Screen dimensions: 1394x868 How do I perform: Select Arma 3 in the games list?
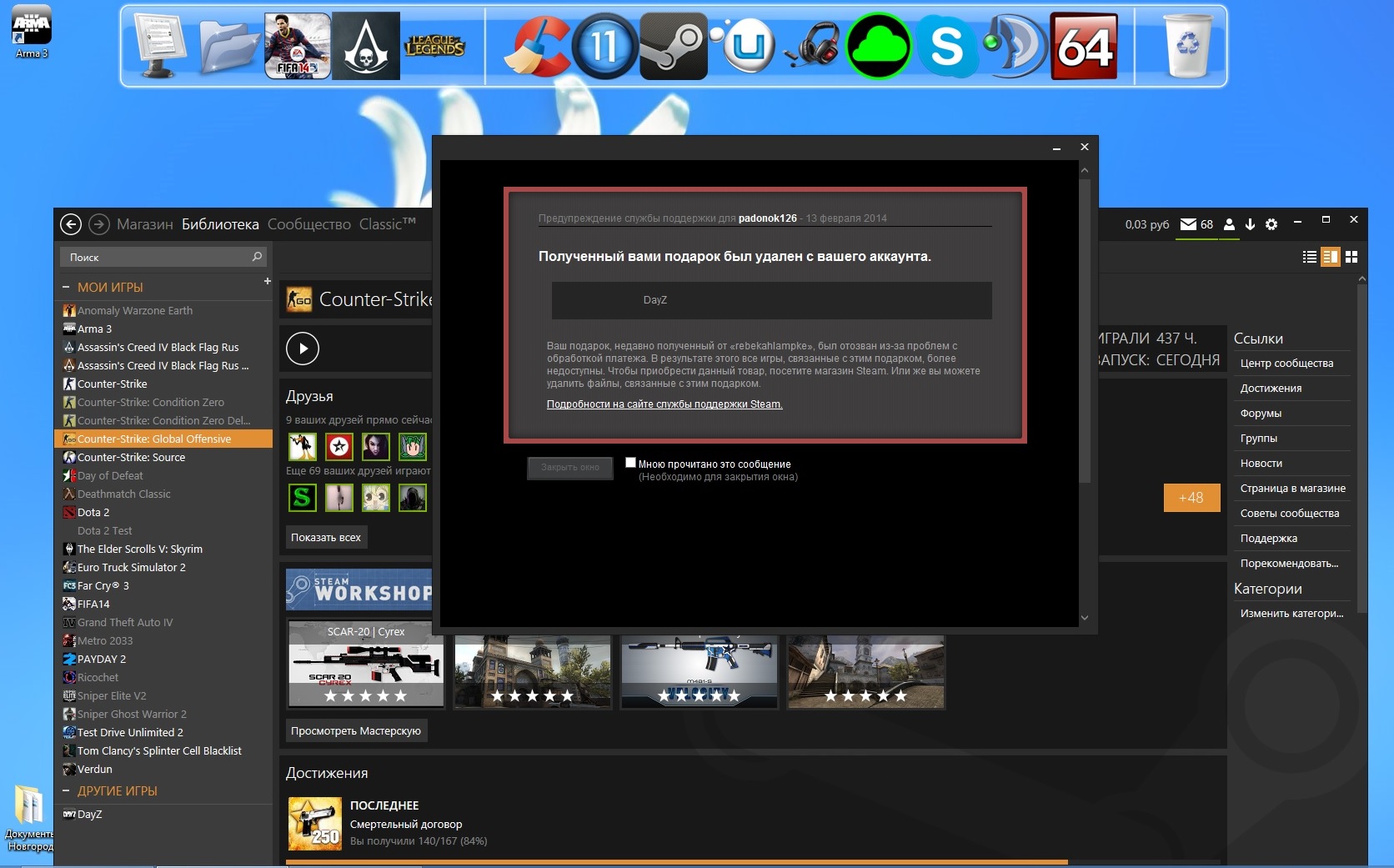(x=163, y=329)
